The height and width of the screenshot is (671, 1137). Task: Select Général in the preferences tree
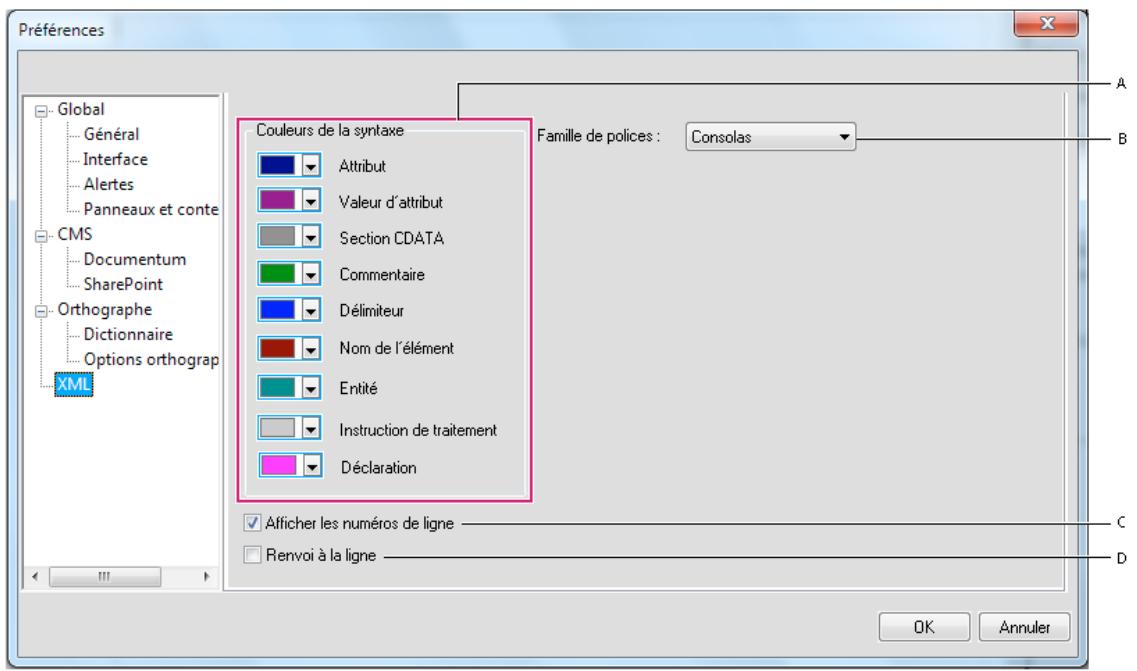click(111, 134)
